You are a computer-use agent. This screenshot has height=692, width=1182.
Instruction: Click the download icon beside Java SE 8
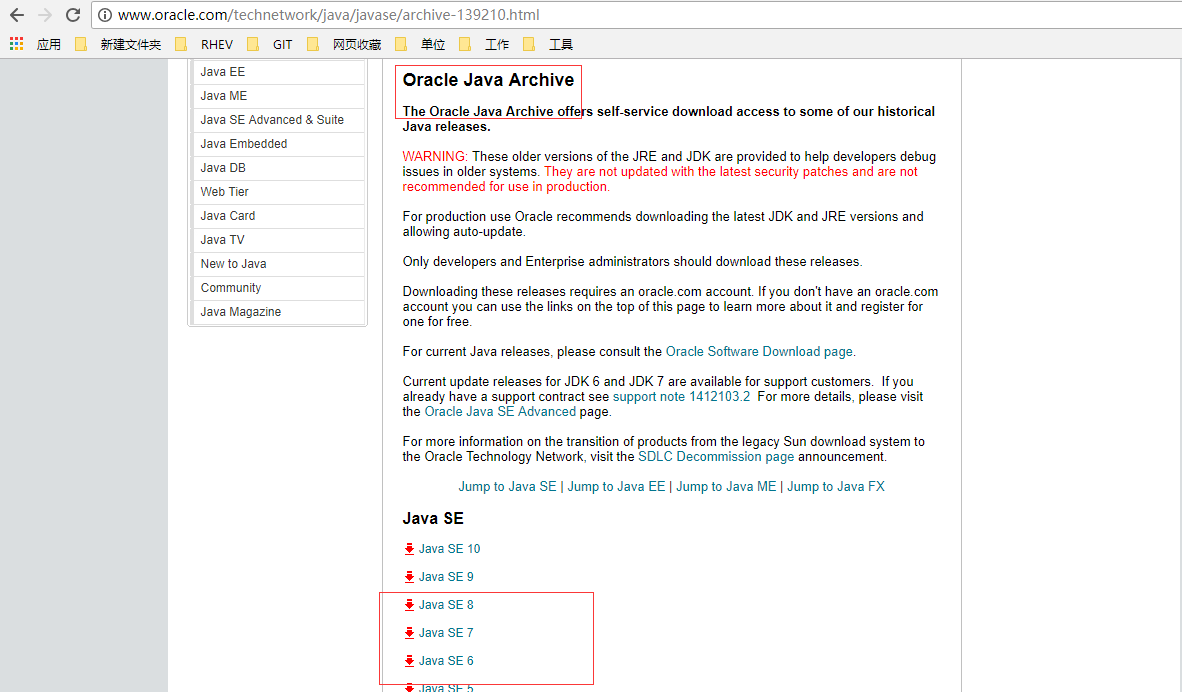tap(409, 605)
